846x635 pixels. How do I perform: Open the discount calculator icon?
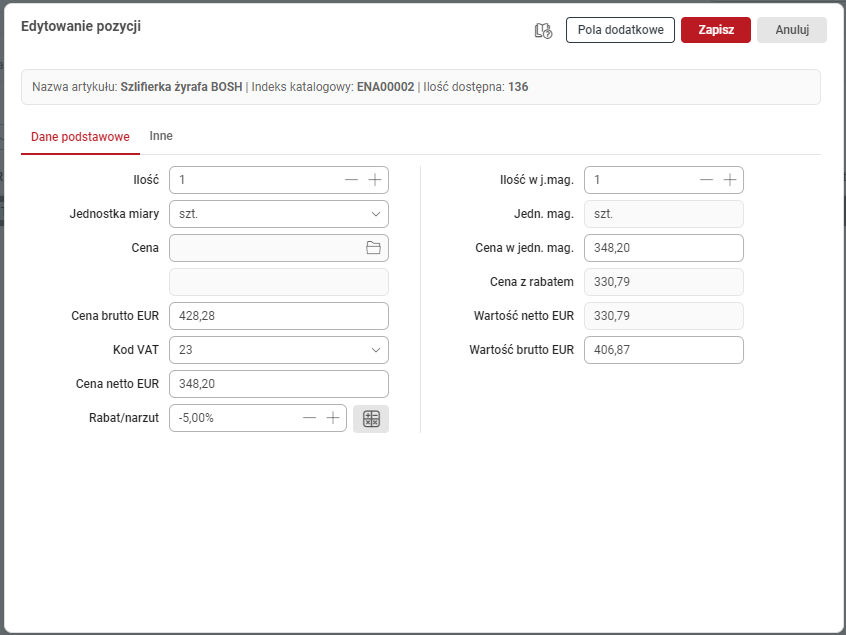tap(371, 419)
